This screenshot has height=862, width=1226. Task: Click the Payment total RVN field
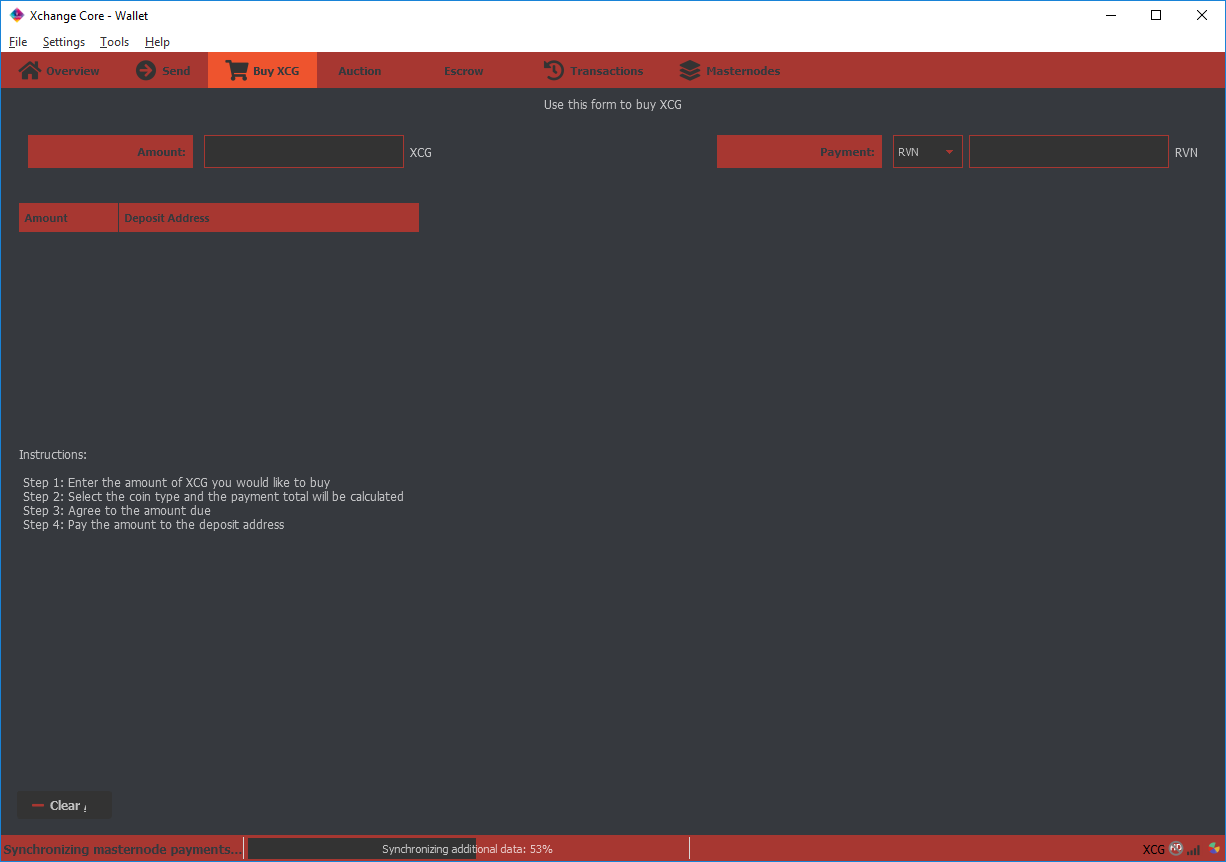pyautogui.click(x=1069, y=152)
